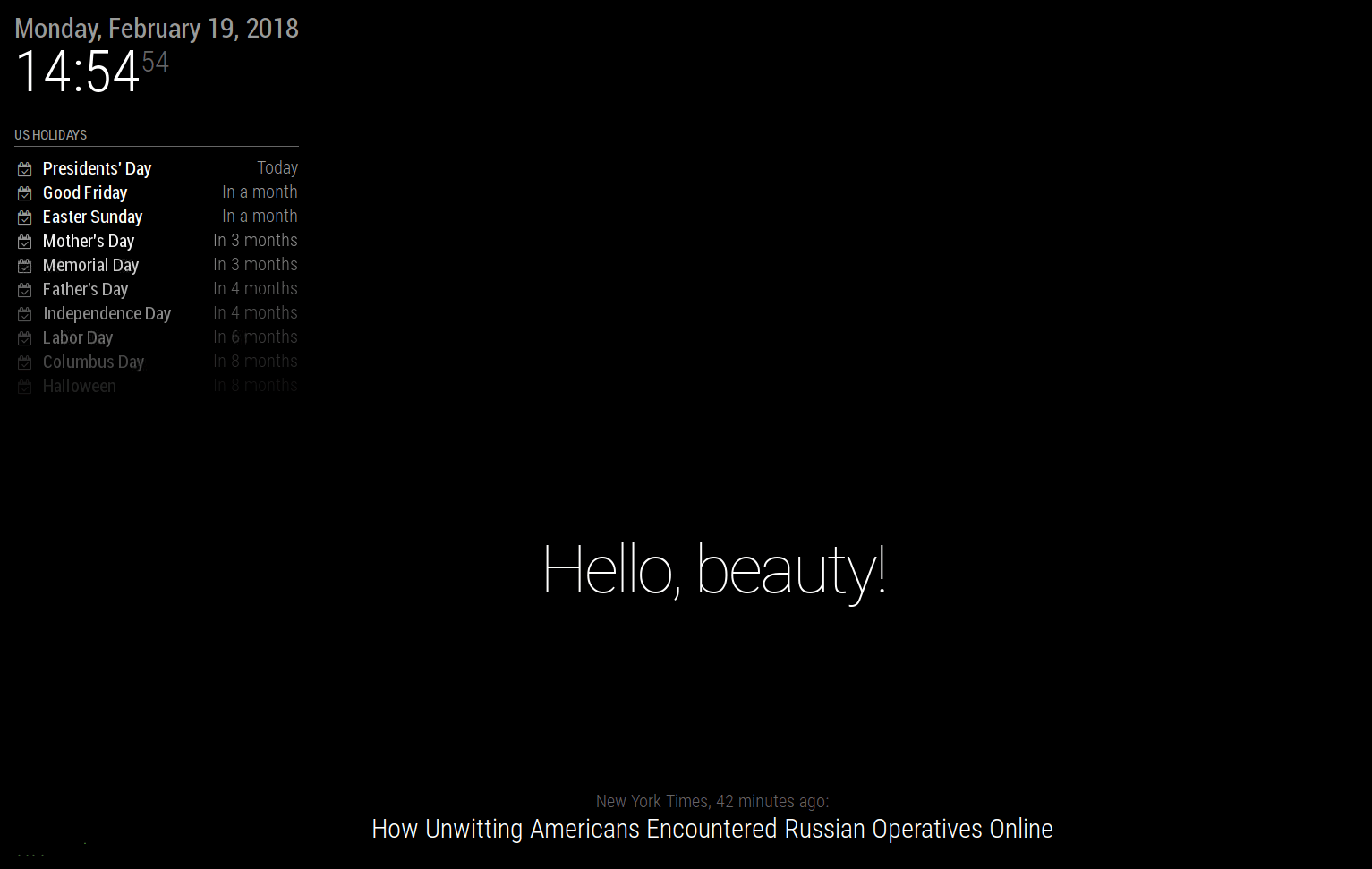The image size is (1372, 869).
Task: Open the Russian Operatives news headline
Action: [712, 829]
